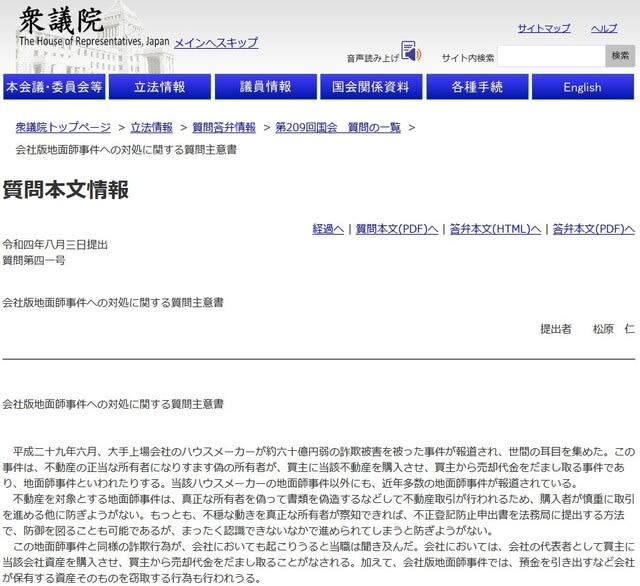Click the サイトマップ link
The image size is (640, 586).
tap(544, 28)
